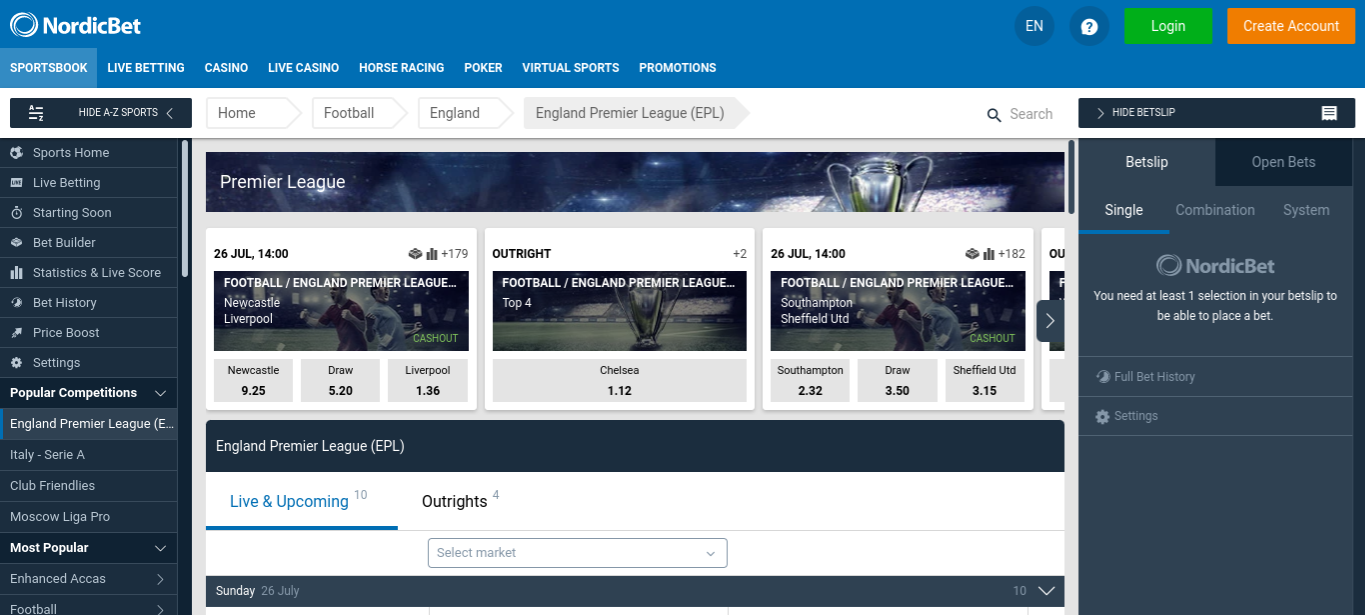
Task: Click the Starting Soon stopwatch icon
Action: 16,212
